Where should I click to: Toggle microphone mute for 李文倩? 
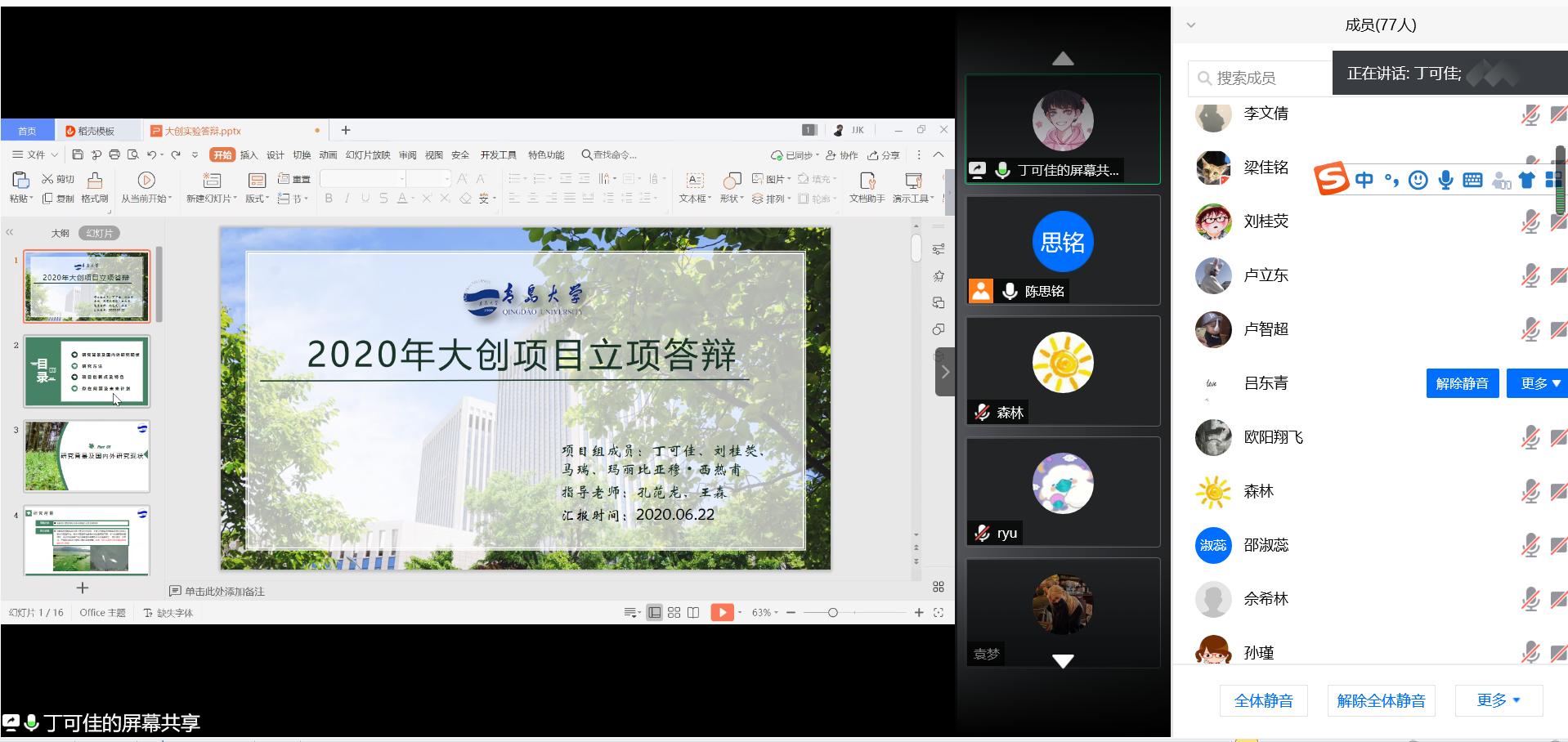pos(1530,114)
